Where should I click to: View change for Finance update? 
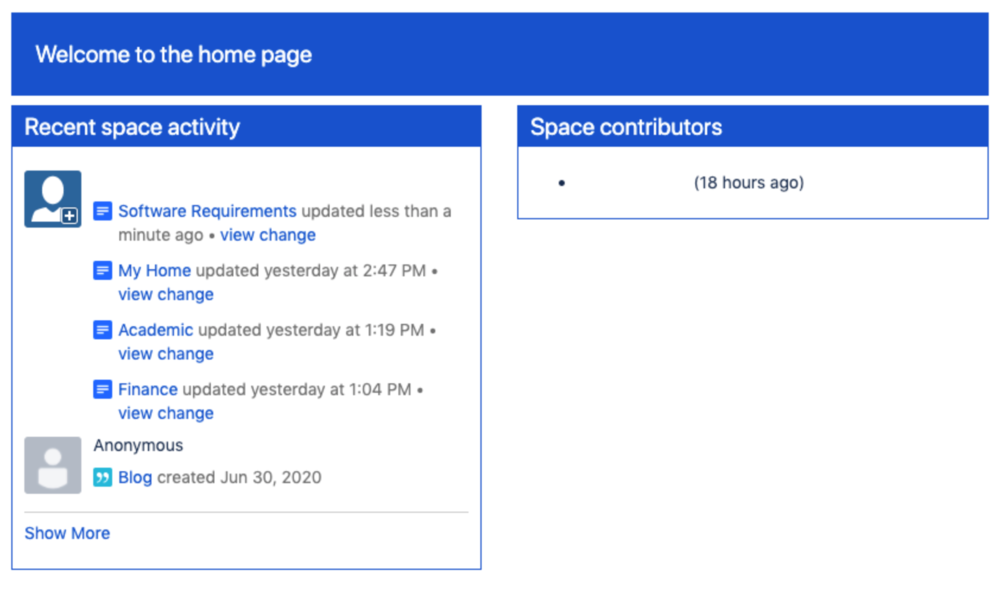coord(166,413)
